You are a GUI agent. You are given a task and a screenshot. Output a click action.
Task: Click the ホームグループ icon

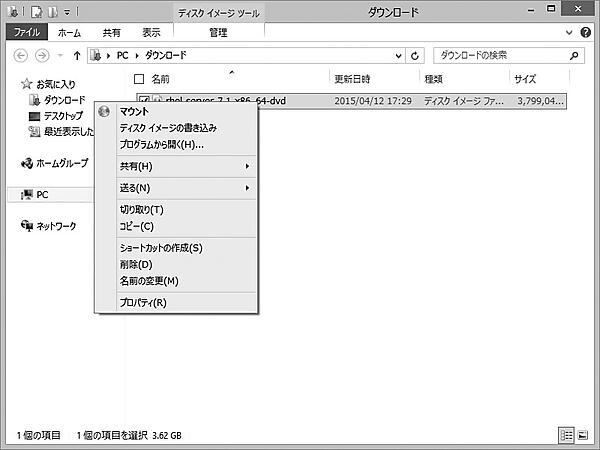(x=27, y=163)
